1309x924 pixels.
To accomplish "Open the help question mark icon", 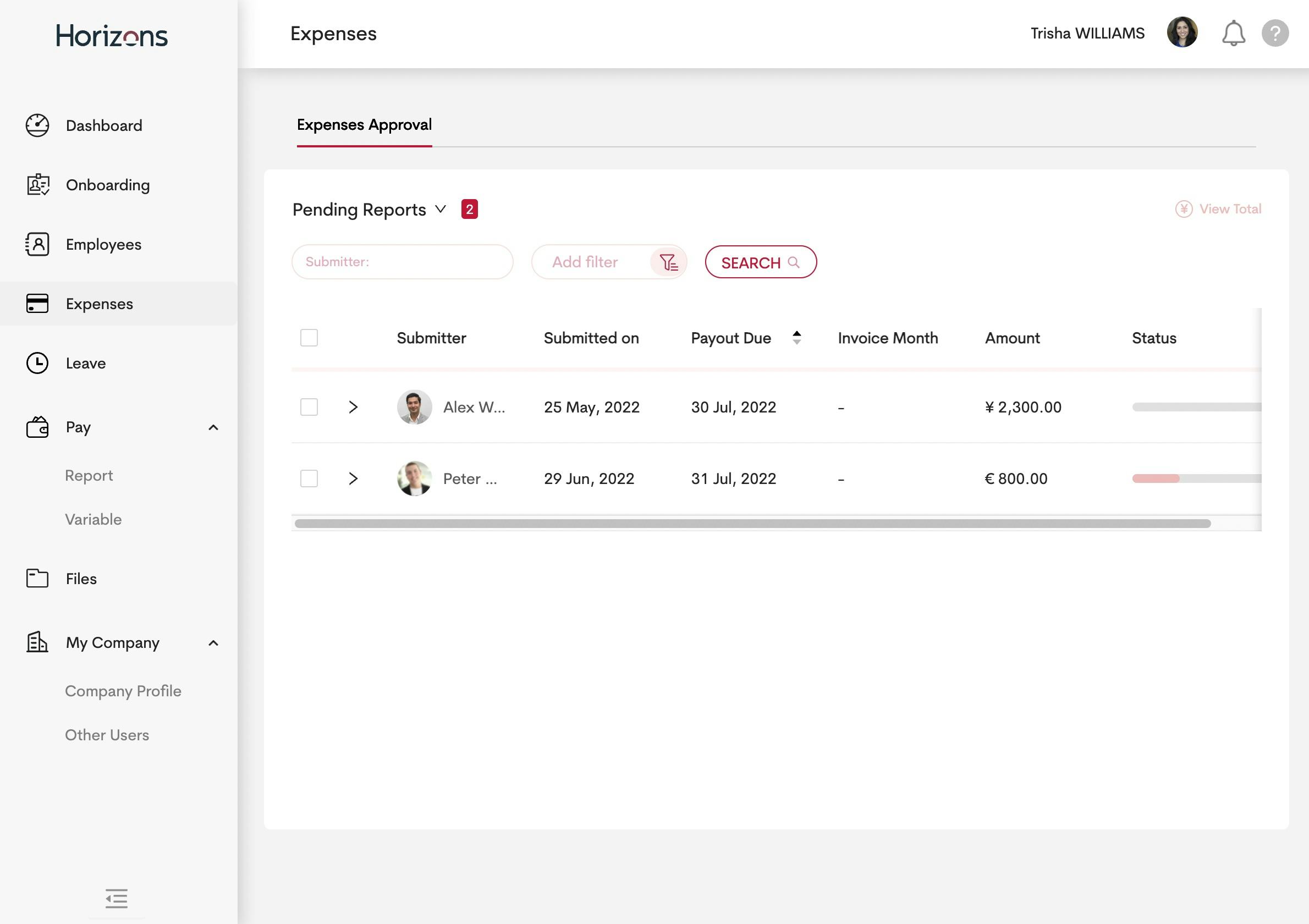I will coord(1276,32).
